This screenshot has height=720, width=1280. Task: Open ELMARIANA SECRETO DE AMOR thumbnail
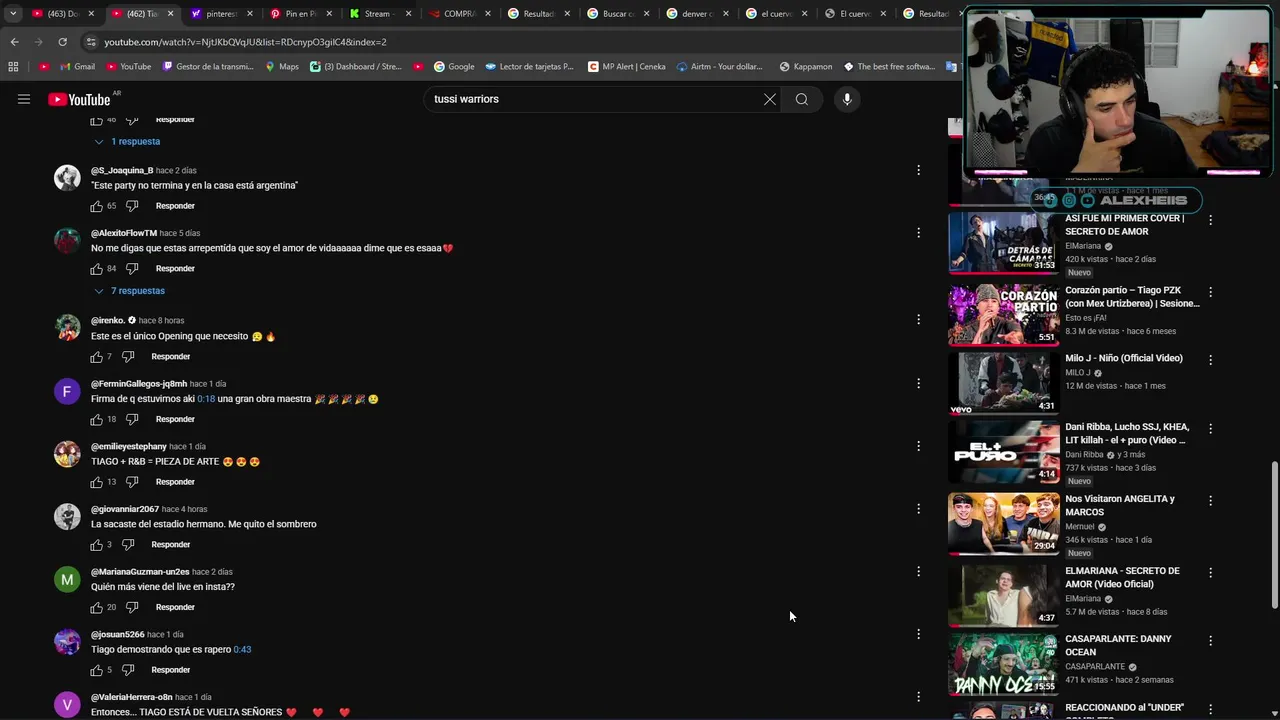[x=1003, y=596]
